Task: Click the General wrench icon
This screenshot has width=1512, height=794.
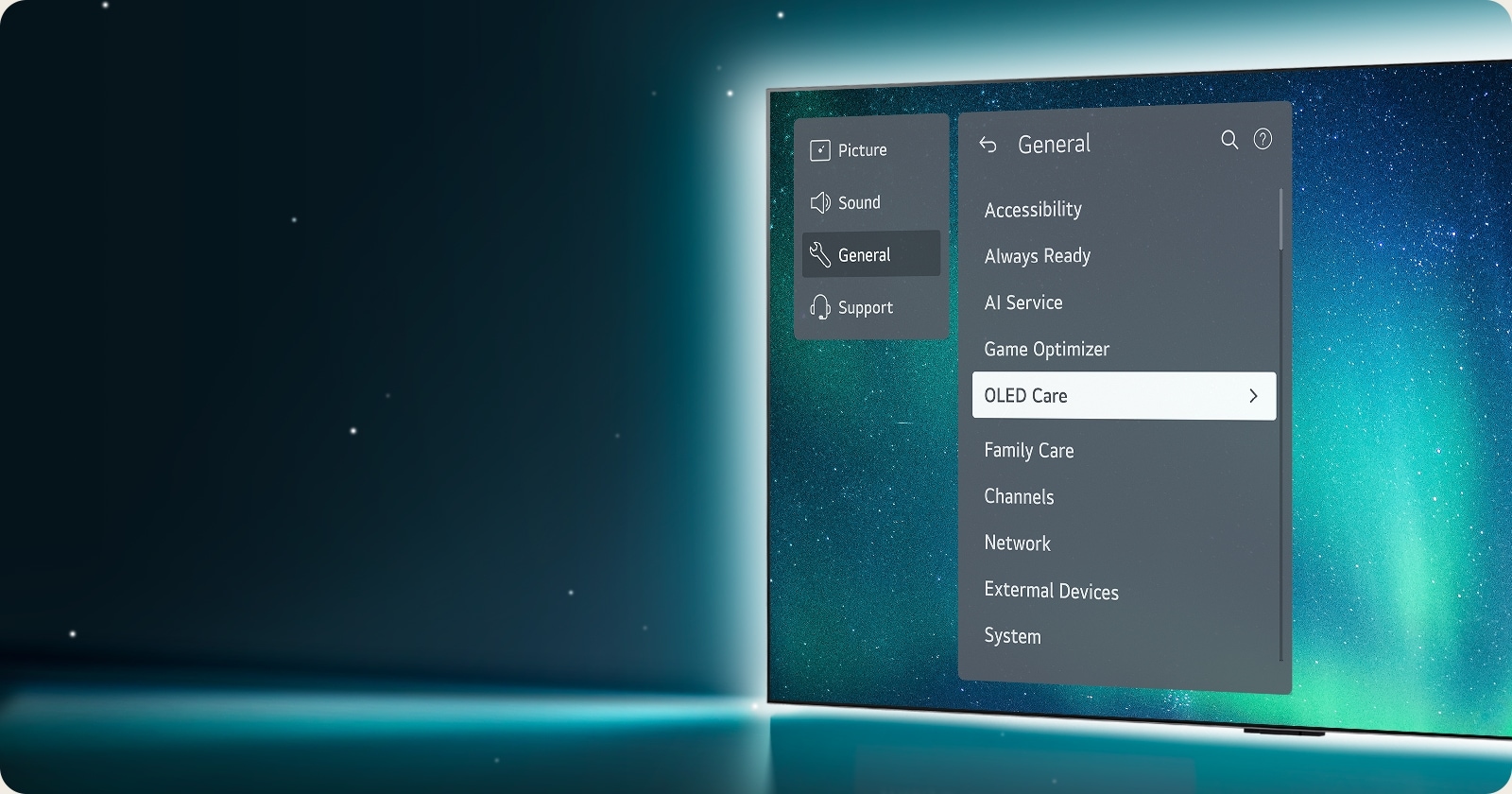Action: [819, 254]
